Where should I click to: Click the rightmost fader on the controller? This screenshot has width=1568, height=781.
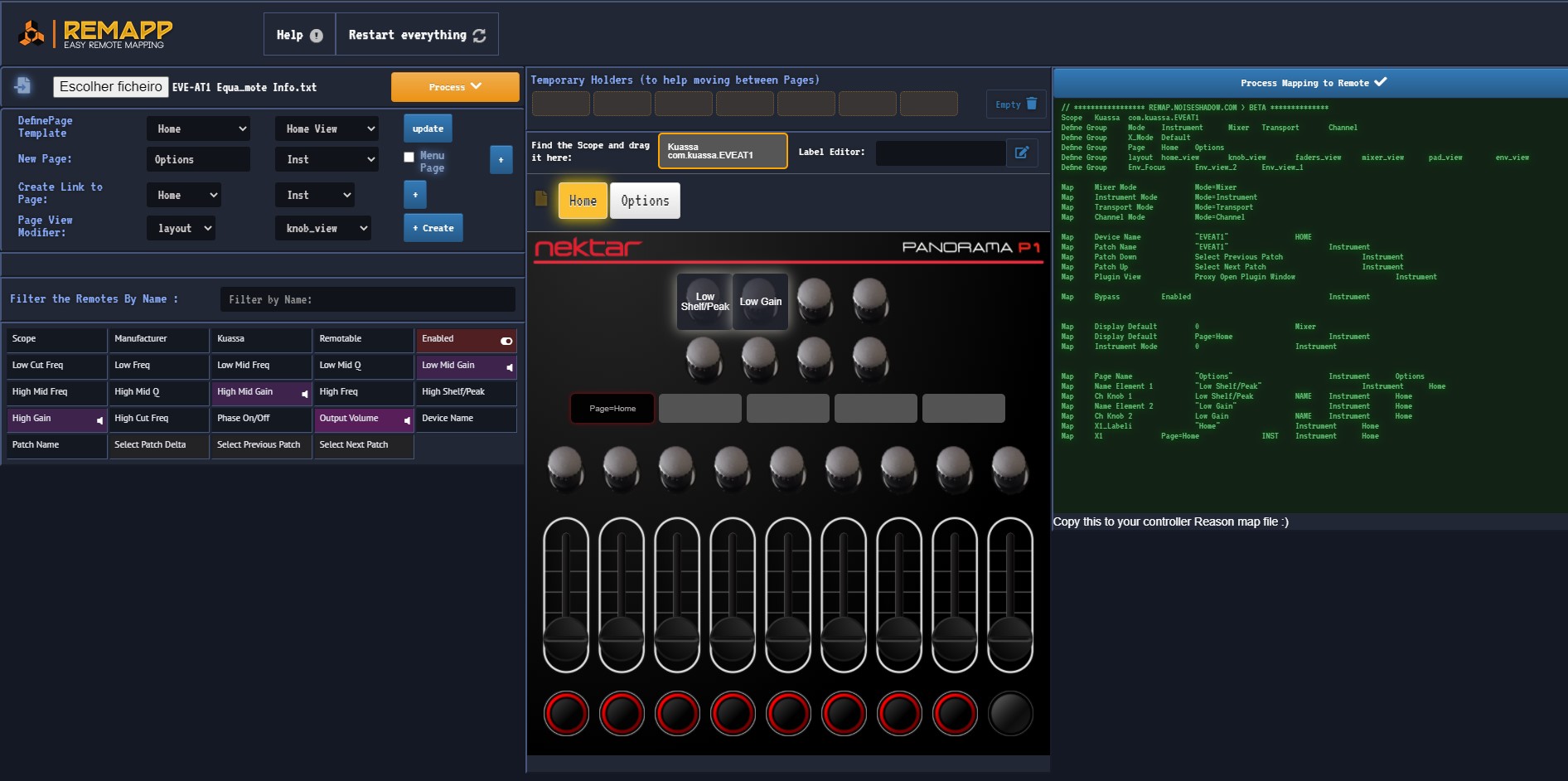tap(1010, 594)
